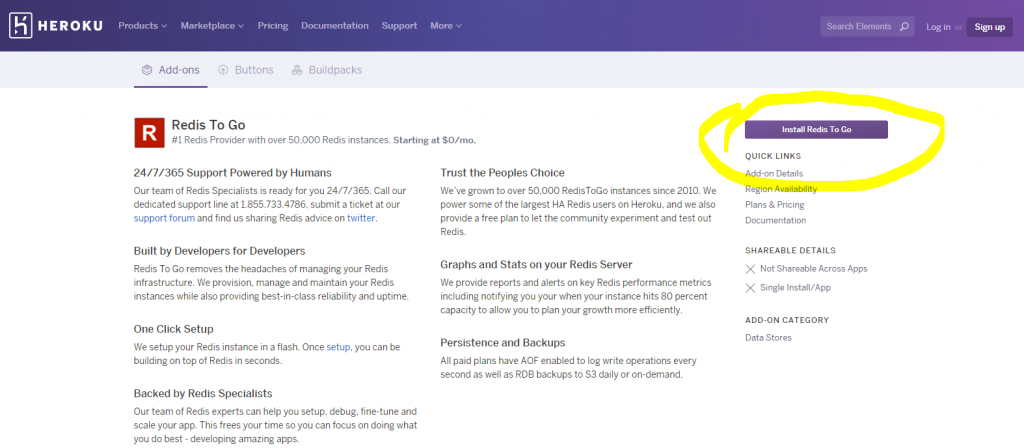Click 'Not Shareable Across Apps' text

[x=814, y=269]
